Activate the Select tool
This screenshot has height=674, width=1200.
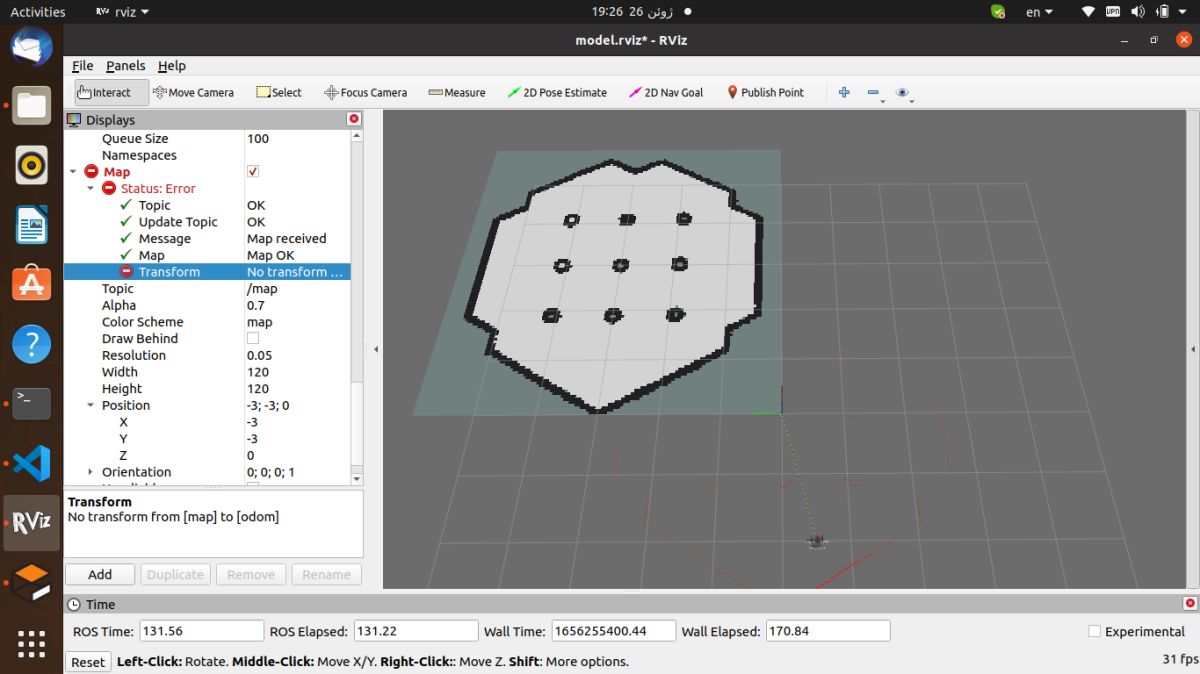coord(279,92)
